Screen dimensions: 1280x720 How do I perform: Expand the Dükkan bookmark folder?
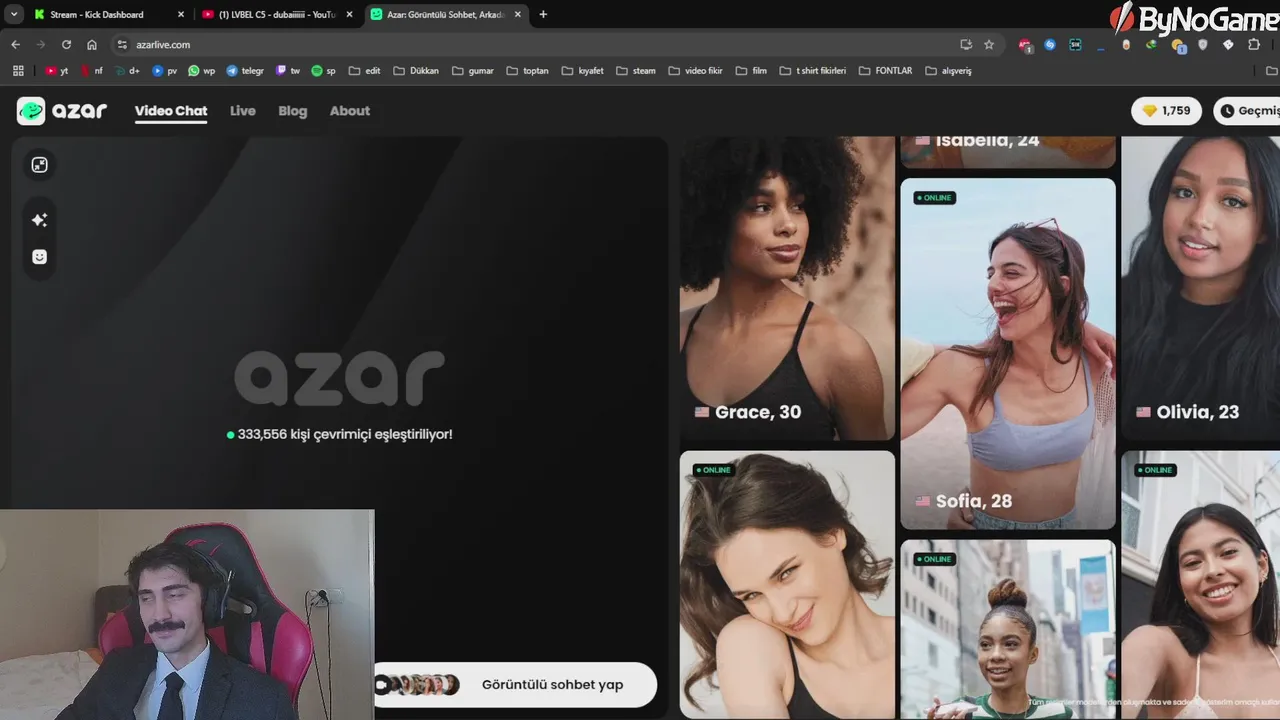pos(416,71)
